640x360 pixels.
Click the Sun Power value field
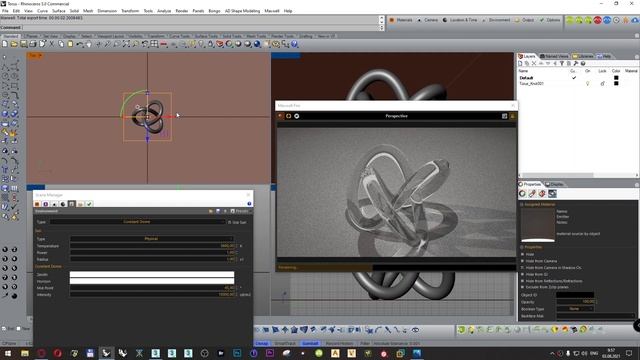tap(153, 252)
